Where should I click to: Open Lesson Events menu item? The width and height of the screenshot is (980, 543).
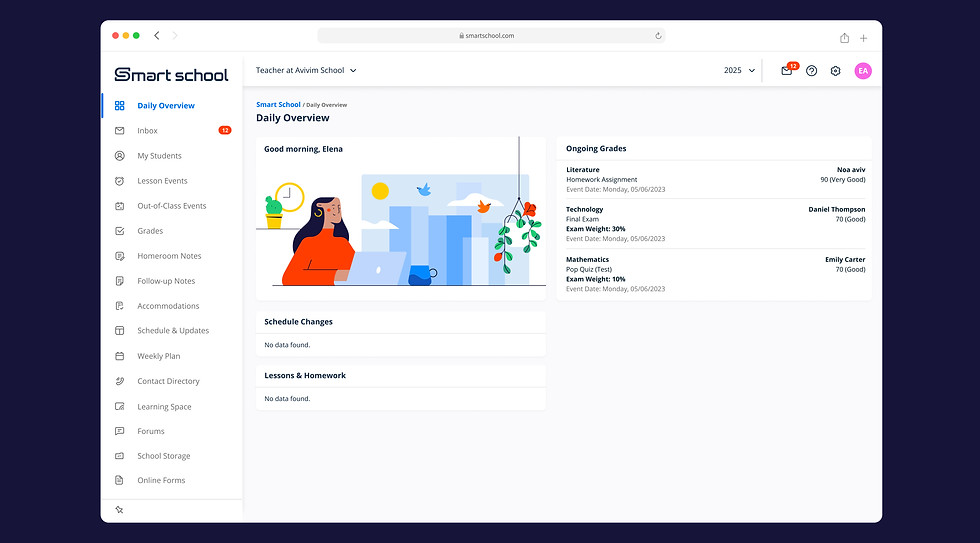point(162,181)
